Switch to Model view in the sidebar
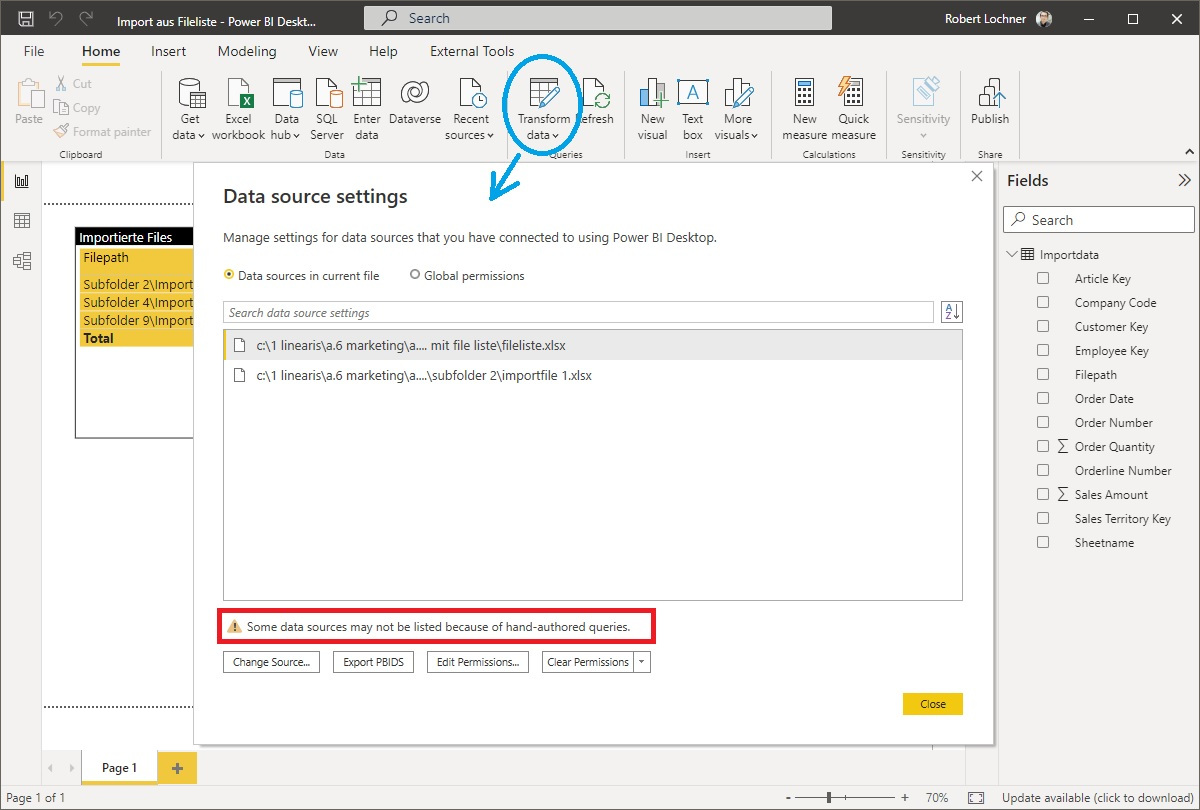This screenshot has width=1200, height=810. point(22,260)
